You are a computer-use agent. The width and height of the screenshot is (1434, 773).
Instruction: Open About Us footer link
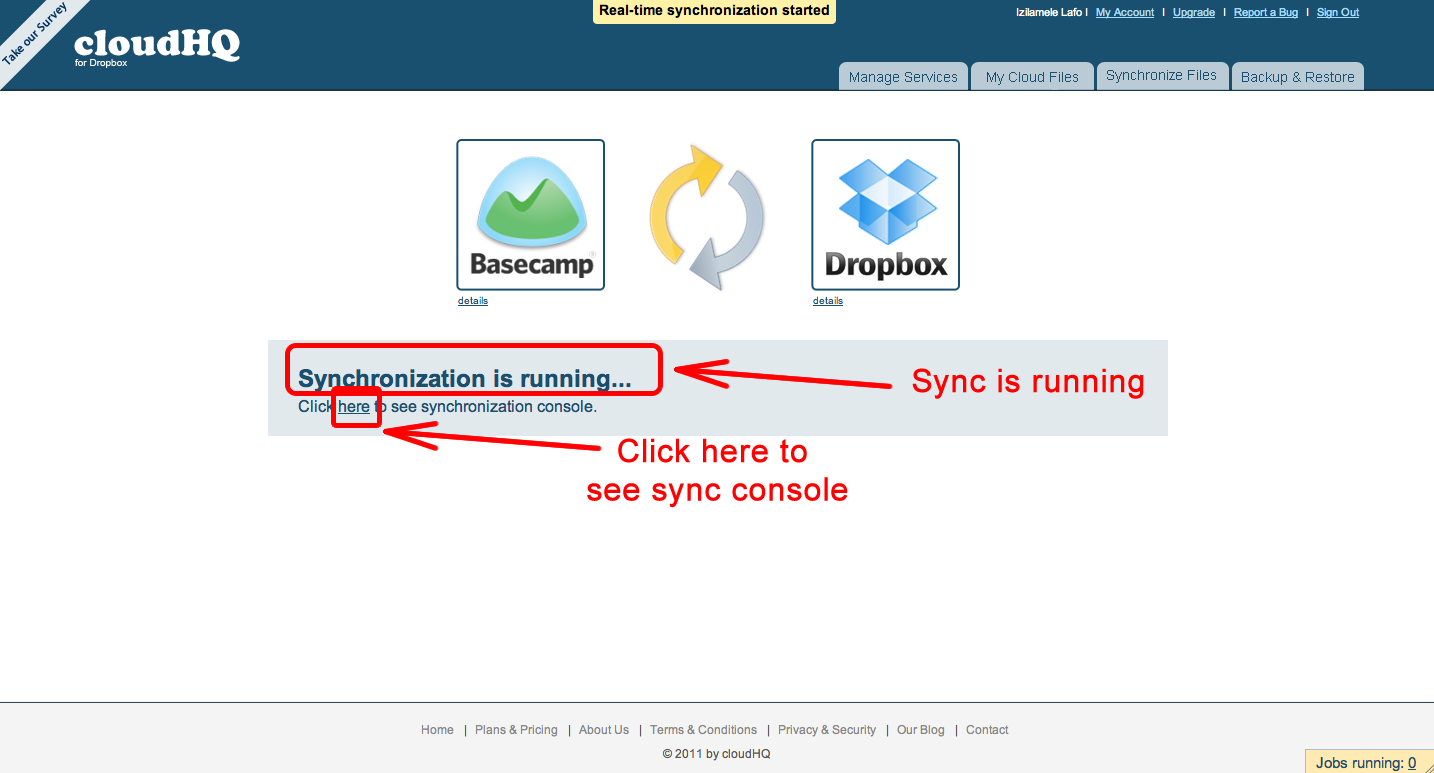[604, 730]
